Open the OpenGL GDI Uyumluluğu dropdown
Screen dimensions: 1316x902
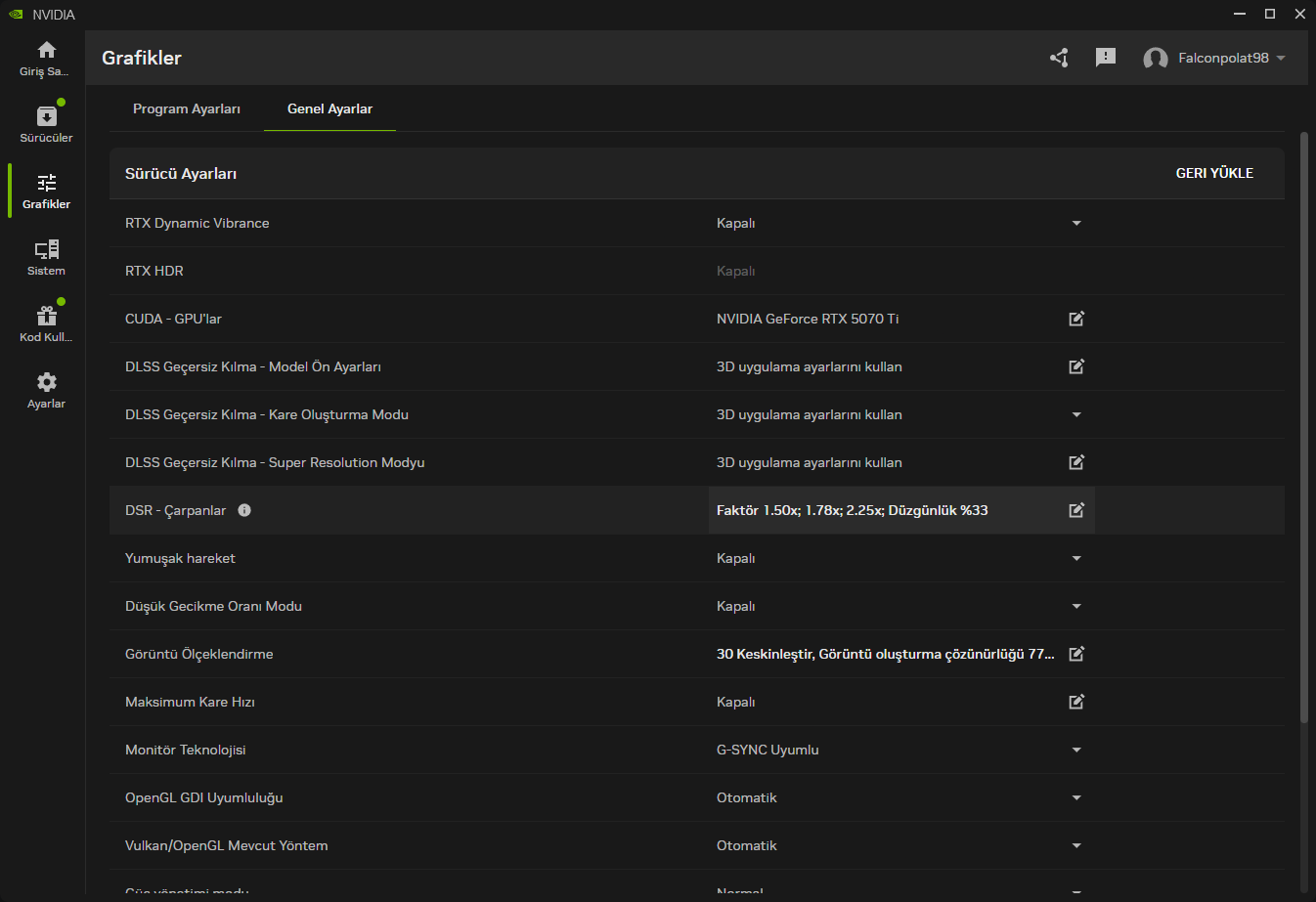click(1076, 797)
